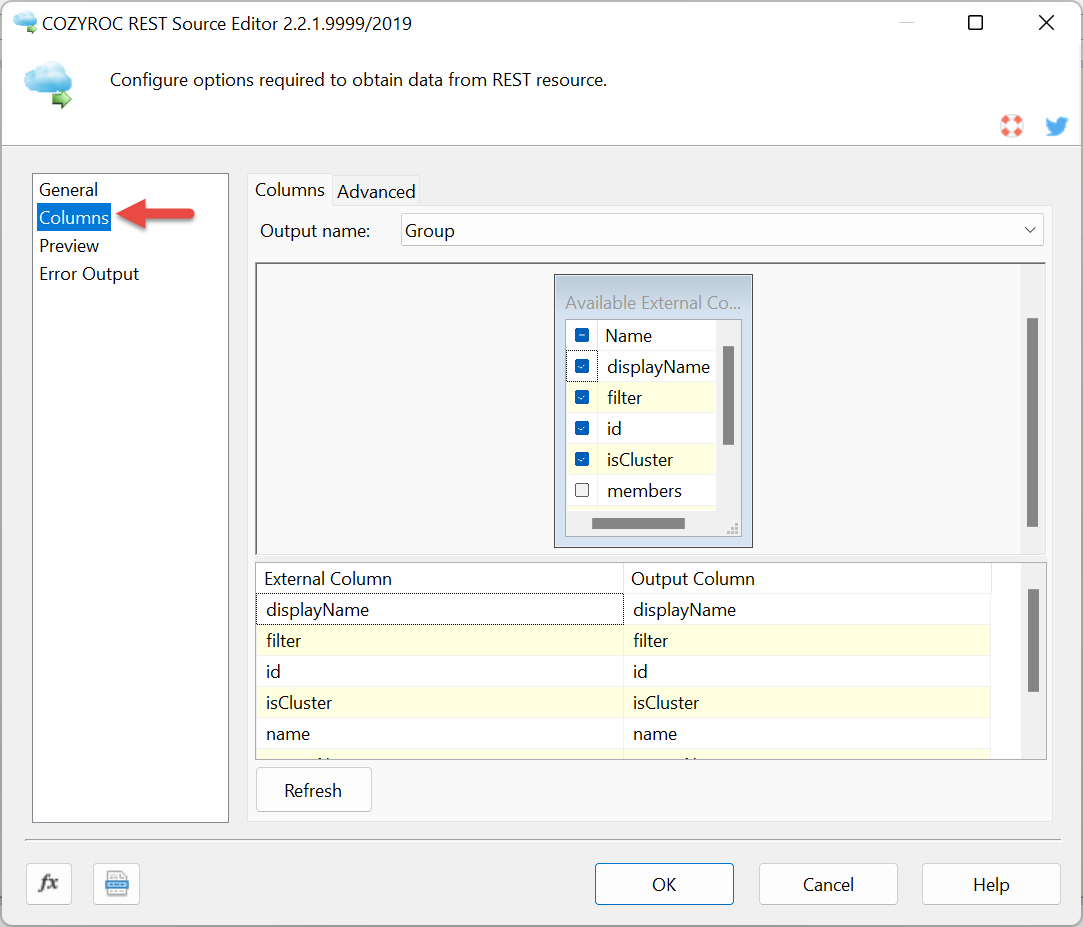The image size is (1083, 927).
Task: Select Columns in the left list
Action: click(74, 217)
